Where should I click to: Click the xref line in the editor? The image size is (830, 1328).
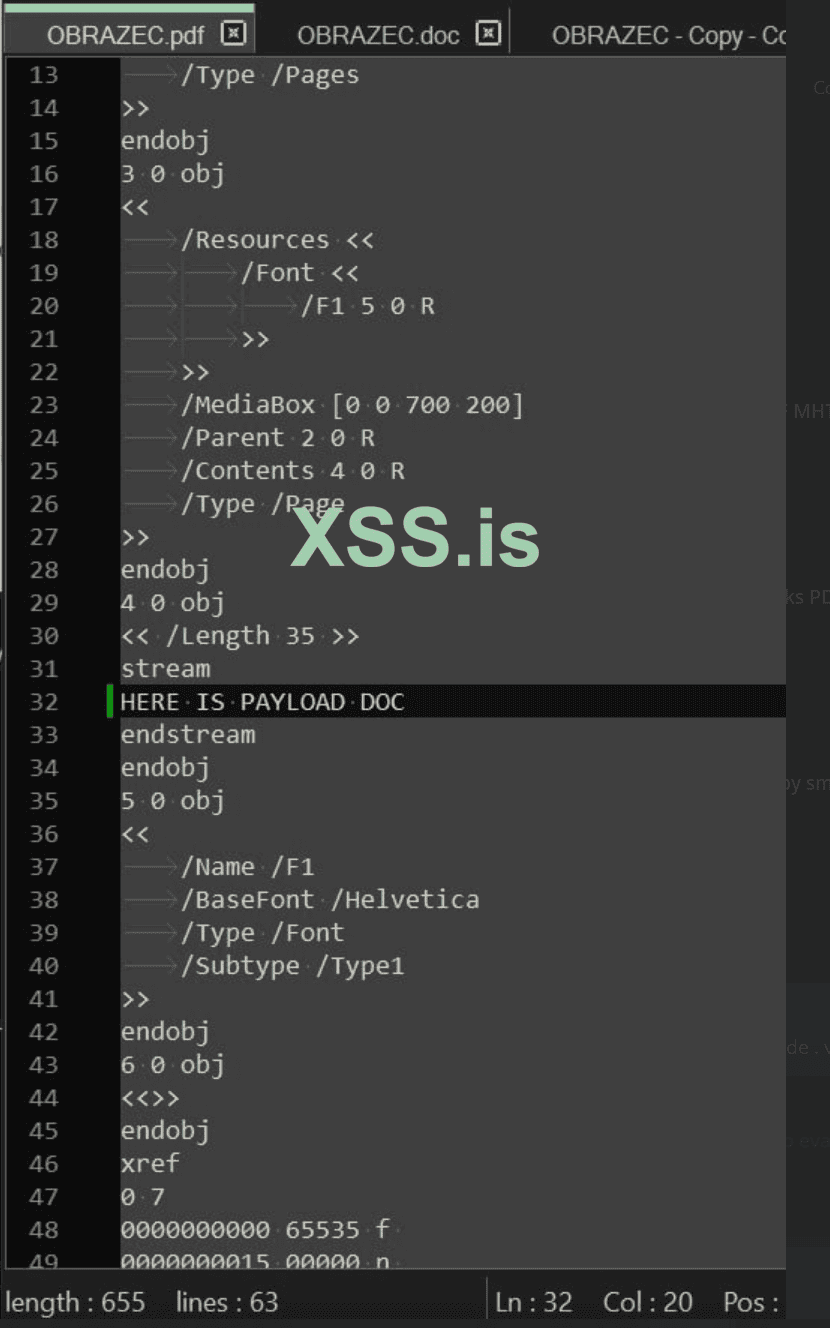coord(151,1164)
